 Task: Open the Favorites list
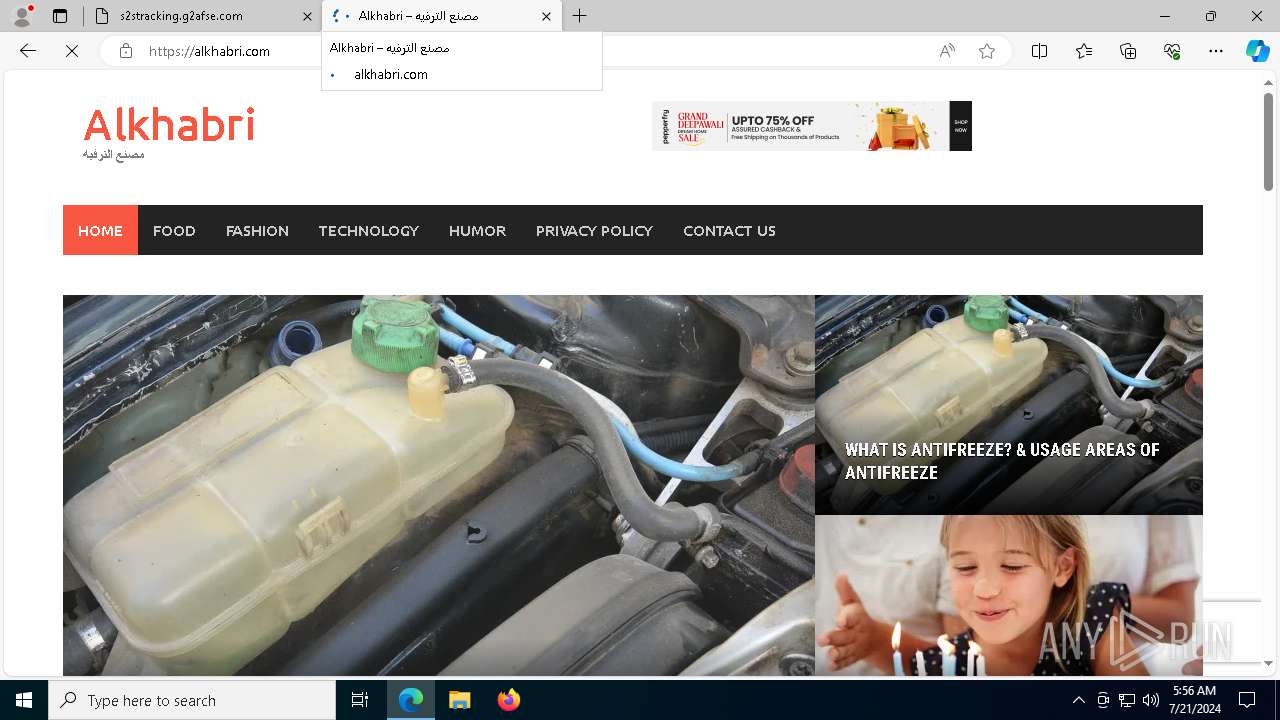click(1084, 51)
